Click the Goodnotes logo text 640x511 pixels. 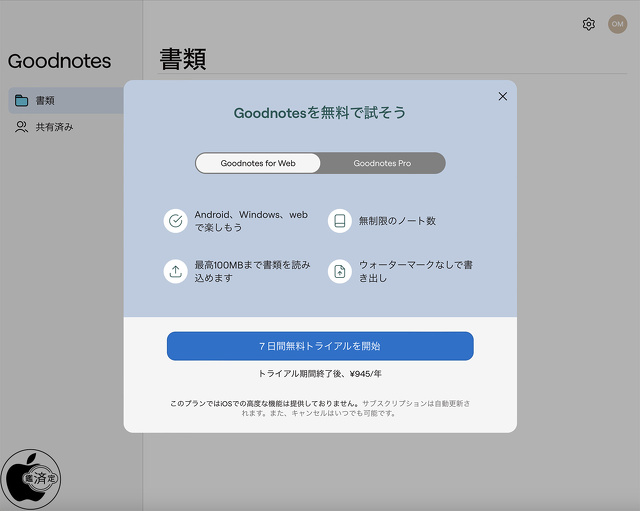pyautogui.click(x=59, y=61)
